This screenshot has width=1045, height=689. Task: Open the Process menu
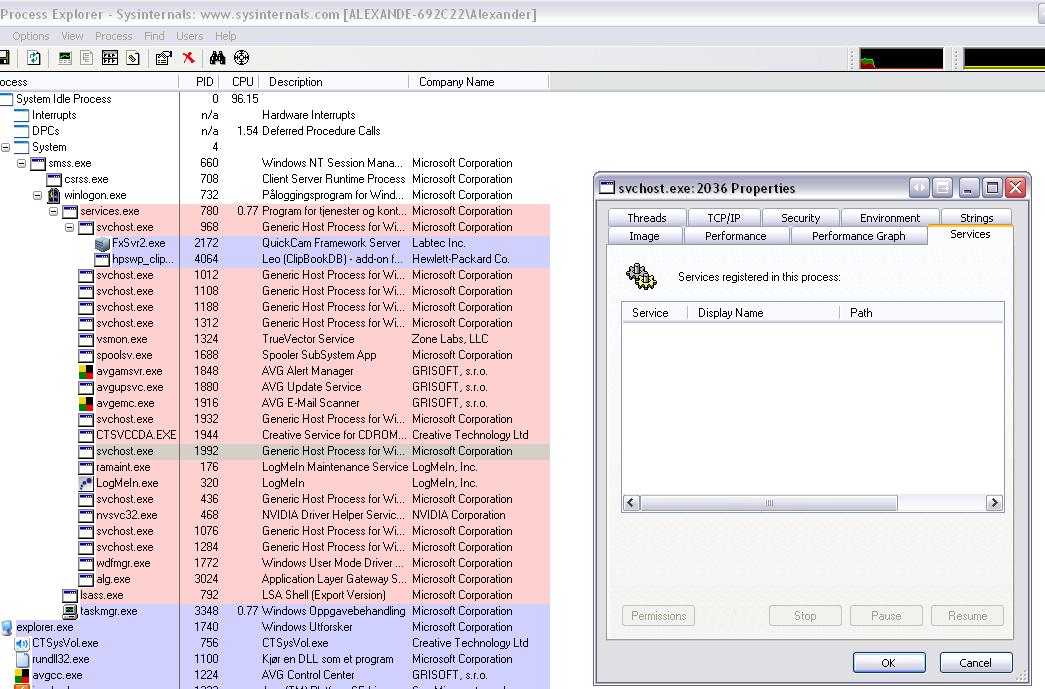(113, 36)
